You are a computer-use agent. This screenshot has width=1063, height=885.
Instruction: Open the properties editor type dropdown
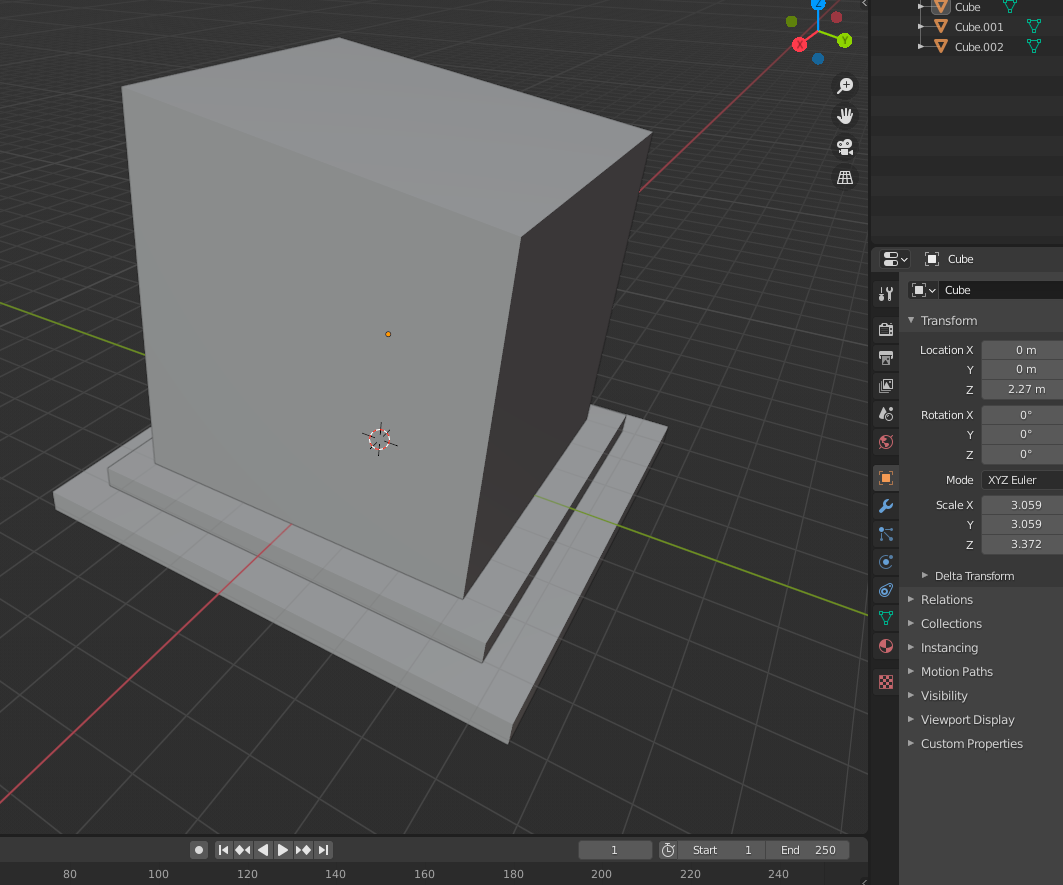895,259
